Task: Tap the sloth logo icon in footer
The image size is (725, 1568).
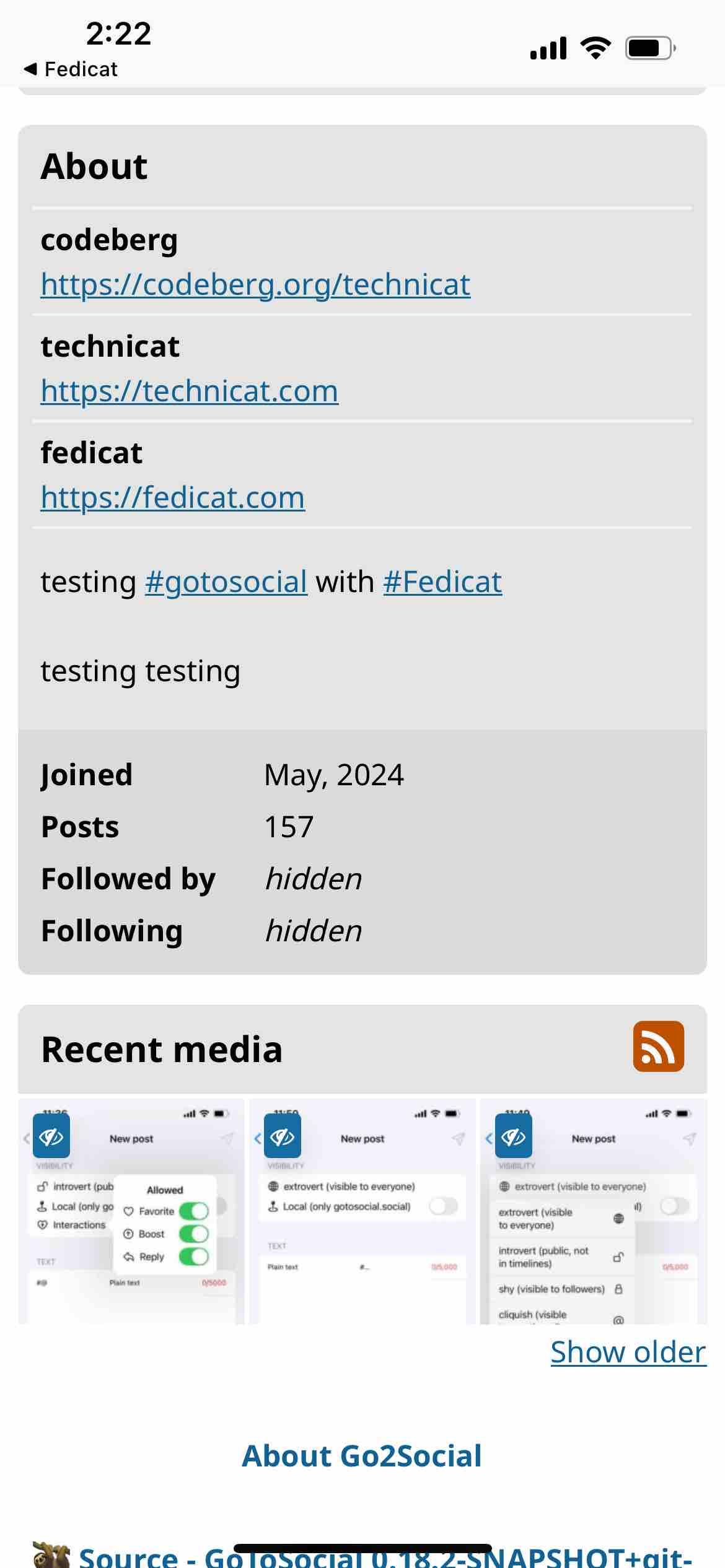Action: click(x=51, y=1556)
